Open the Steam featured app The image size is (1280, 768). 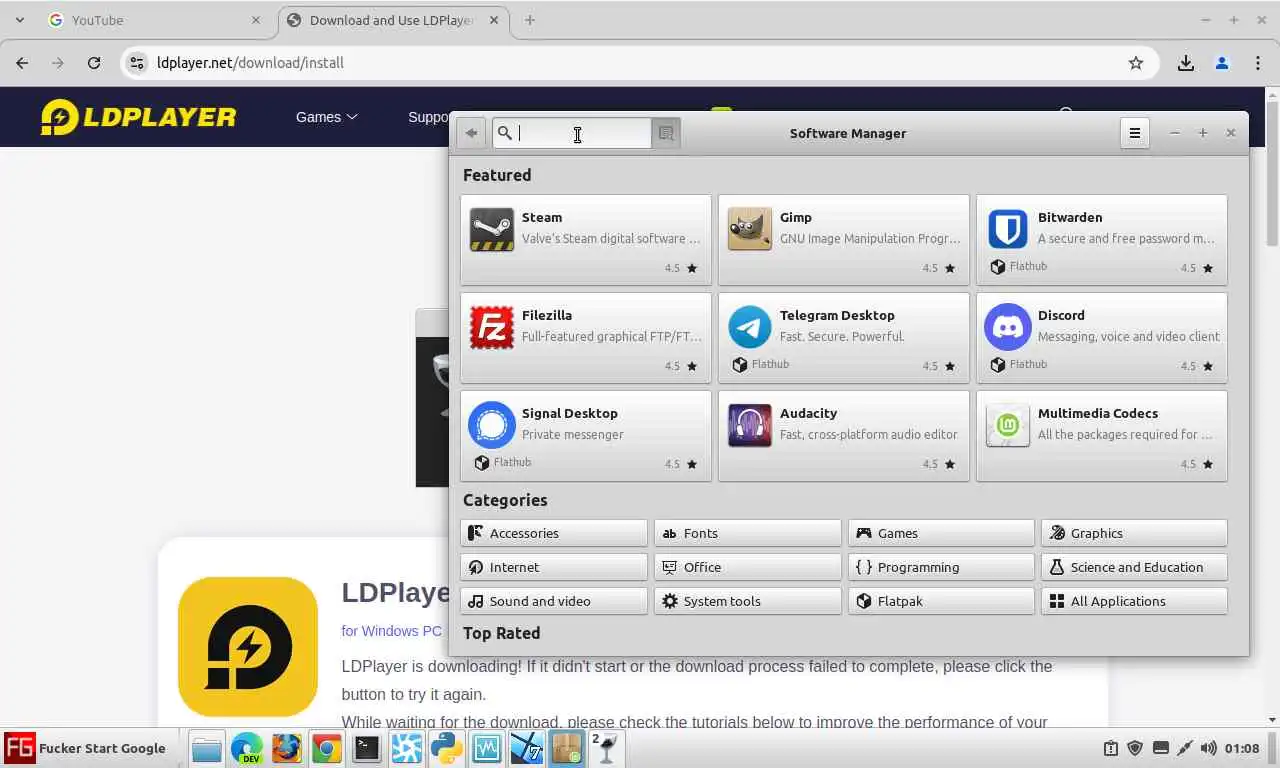[586, 240]
